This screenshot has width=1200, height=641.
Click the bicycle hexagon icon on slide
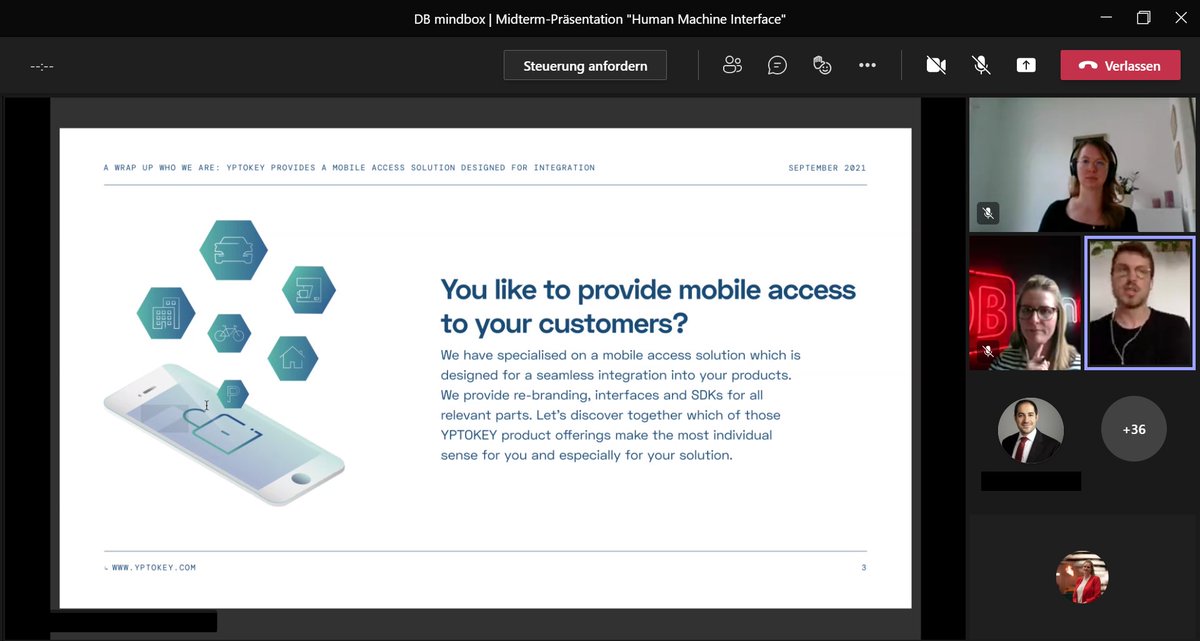(x=229, y=333)
